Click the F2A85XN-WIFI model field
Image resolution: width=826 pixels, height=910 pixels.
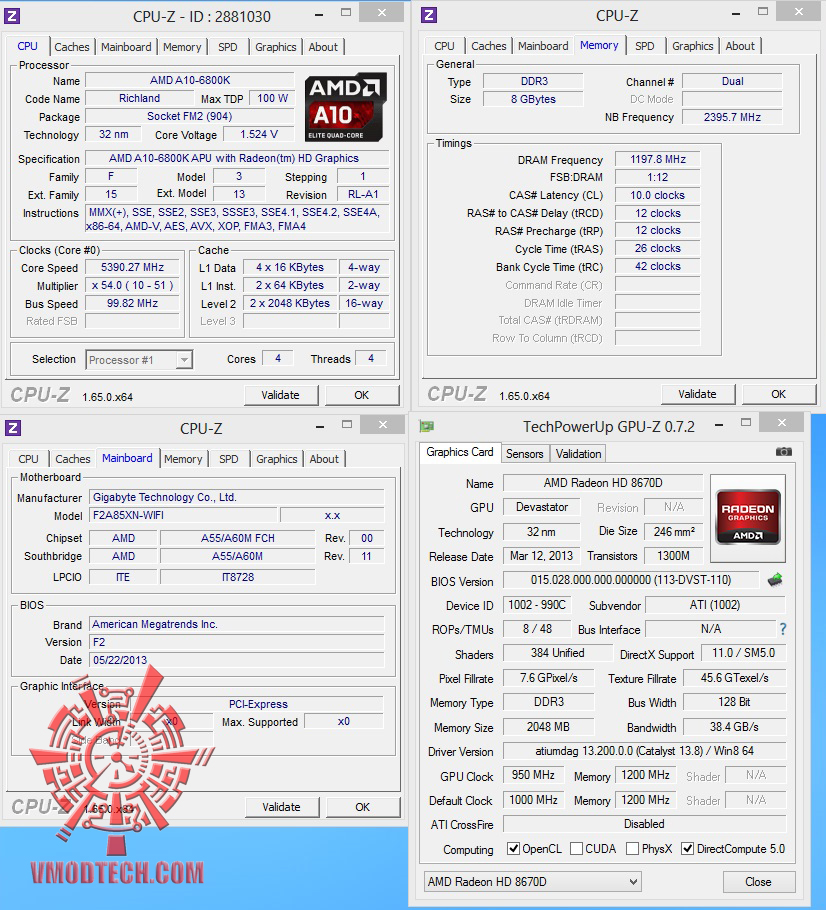pyautogui.click(x=184, y=515)
